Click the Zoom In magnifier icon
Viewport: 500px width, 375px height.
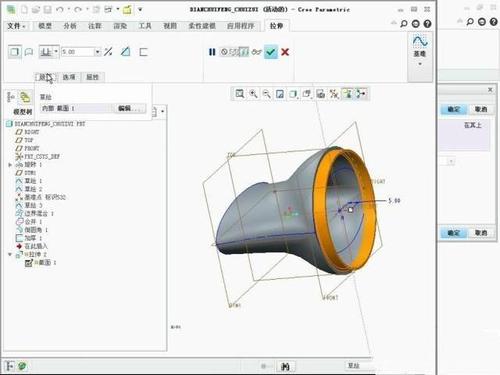coord(253,94)
